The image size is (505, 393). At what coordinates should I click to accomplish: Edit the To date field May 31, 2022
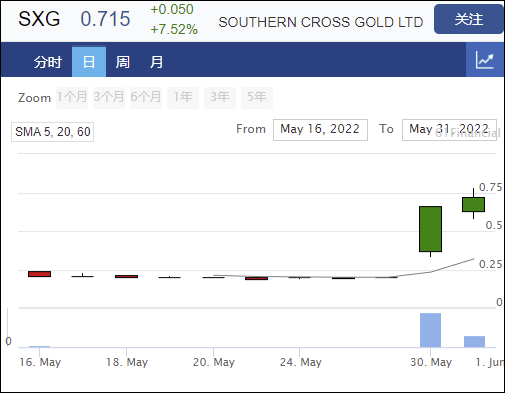click(449, 130)
